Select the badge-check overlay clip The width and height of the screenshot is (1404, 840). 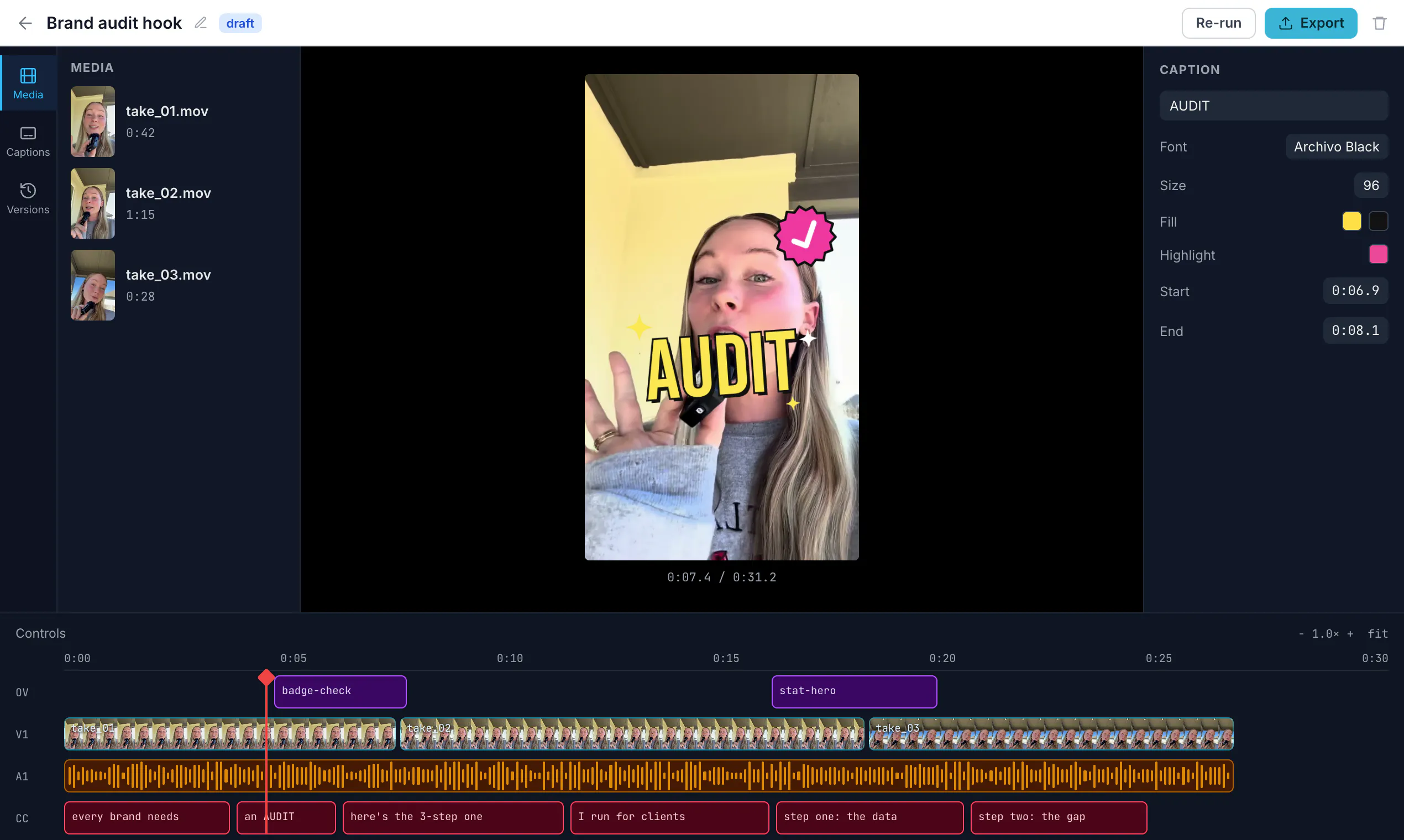pos(340,692)
